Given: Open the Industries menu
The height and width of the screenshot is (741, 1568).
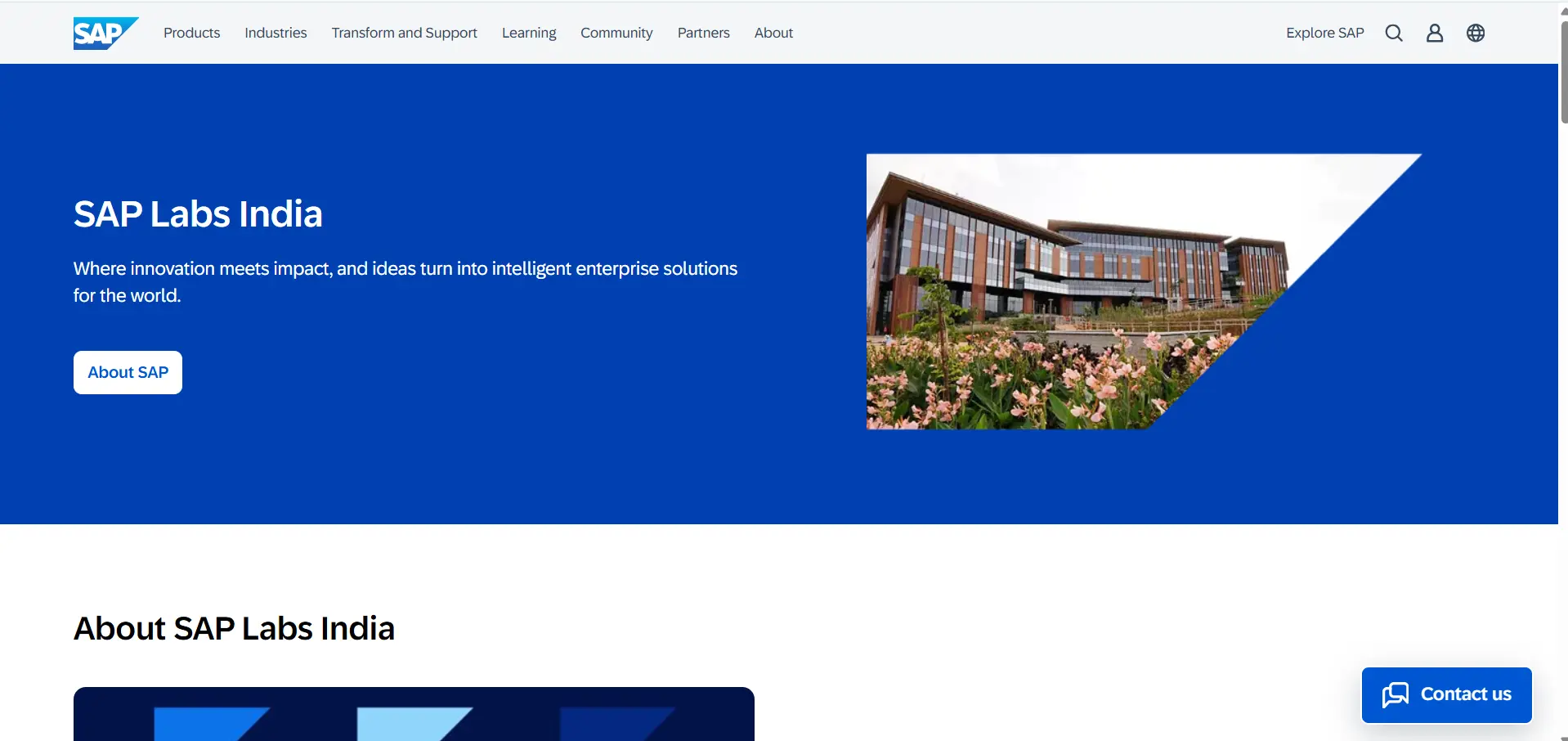Looking at the screenshot, I should (x=276, y=33).
